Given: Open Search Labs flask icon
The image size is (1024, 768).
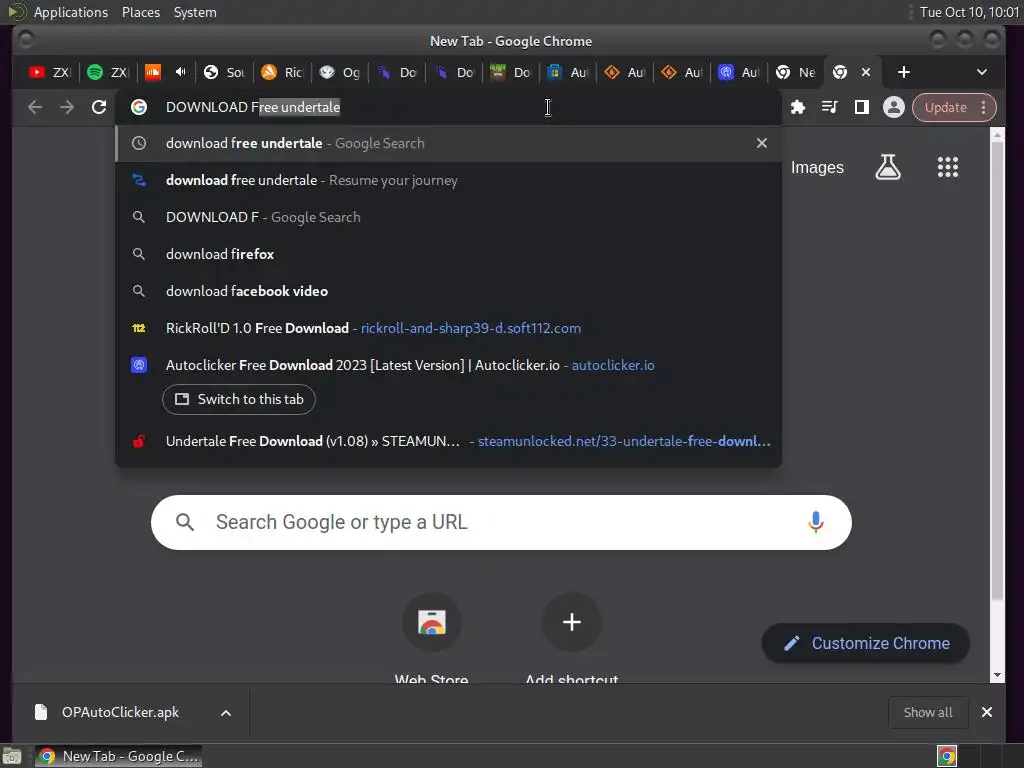Looking at the screenshot, I should (888, 167).
